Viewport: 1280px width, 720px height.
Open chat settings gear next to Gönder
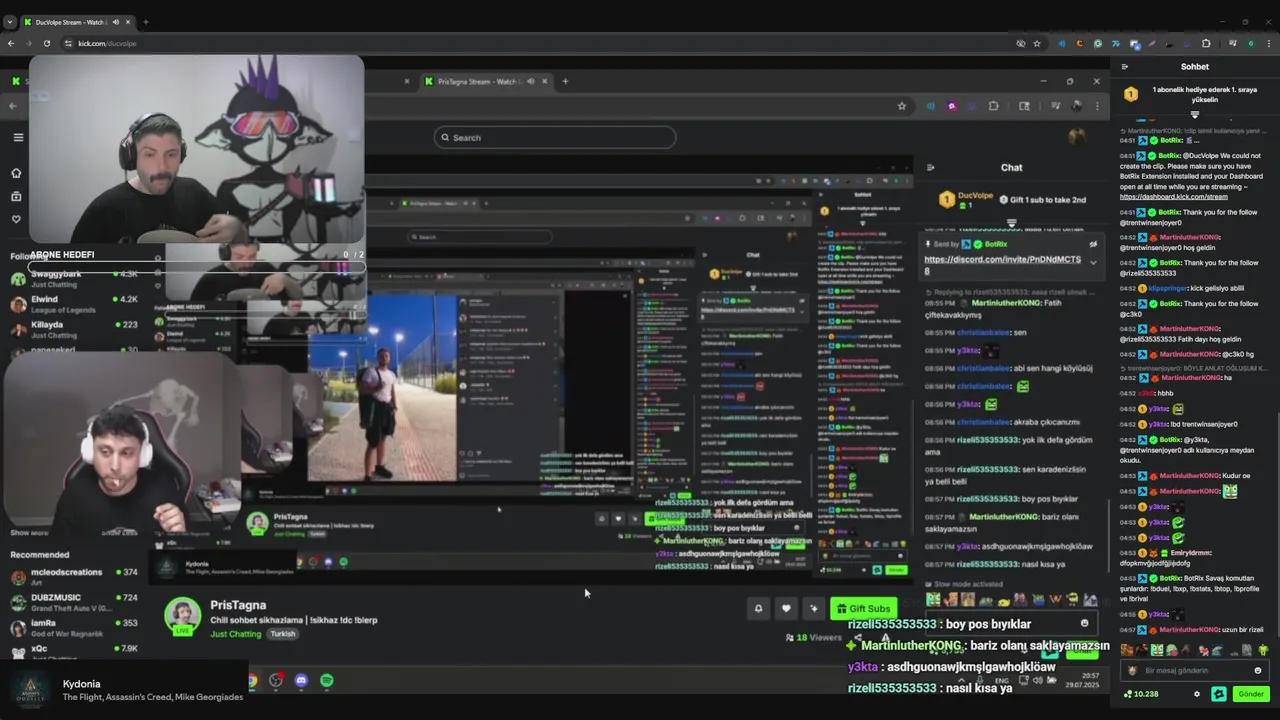tap(1197, 694)
